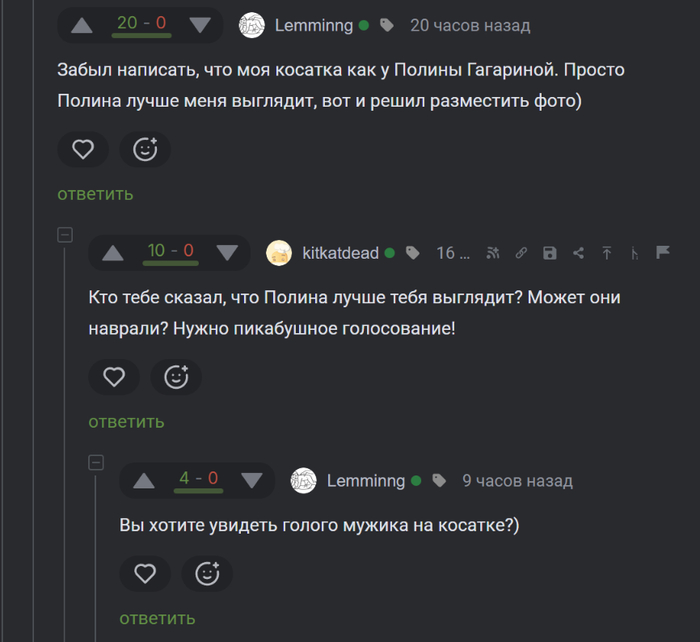Open kitkatdead's profile via username
Viewport: 700px width, 642px height.
(340, 253)
